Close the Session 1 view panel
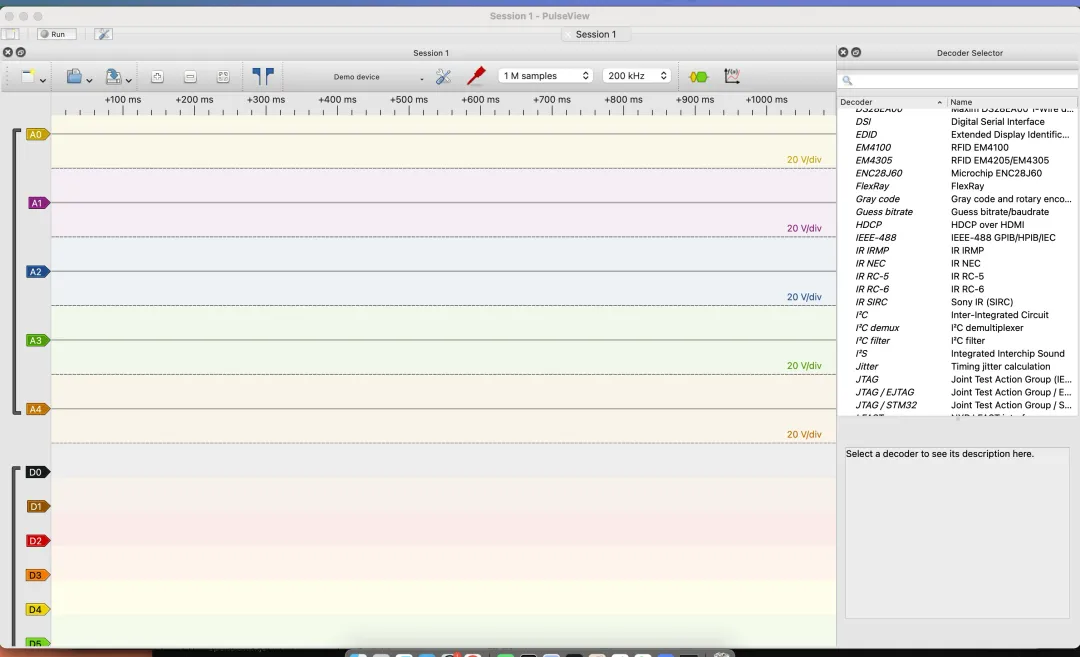The image size is (1080, 657). [8, 52]
